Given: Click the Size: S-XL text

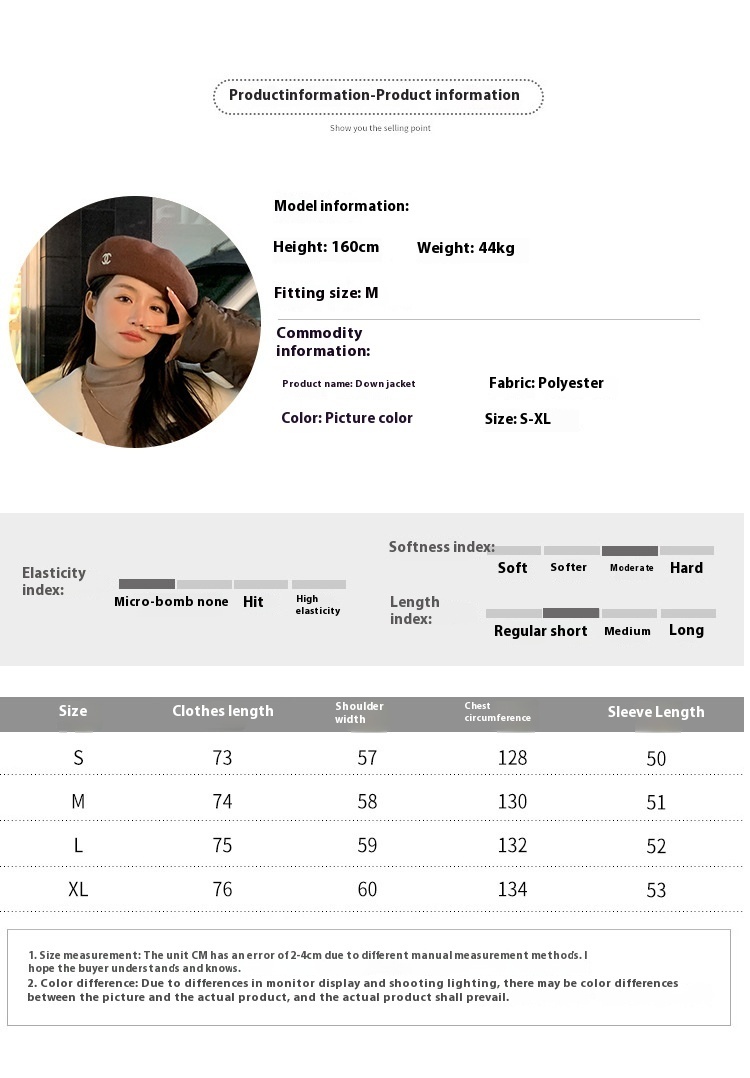Looking at the screenshot, I should pos(517,419).
